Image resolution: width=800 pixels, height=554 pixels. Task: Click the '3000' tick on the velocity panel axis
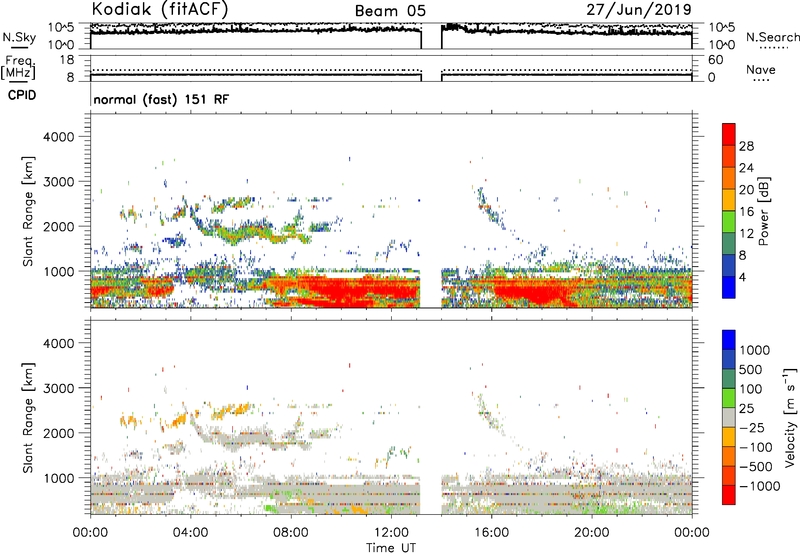(59, 388)
